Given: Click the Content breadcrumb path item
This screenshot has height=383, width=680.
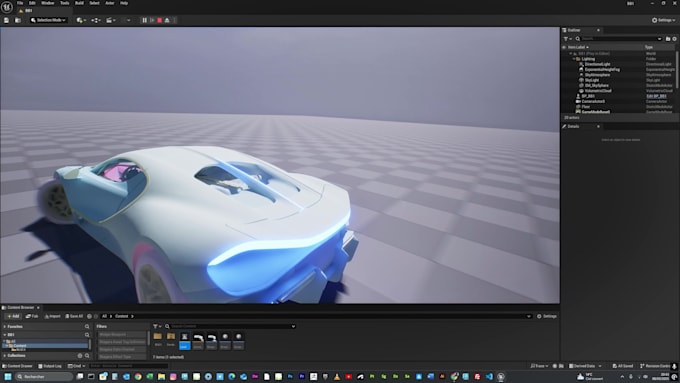Looking at the screenshot, I should pyautogui.click(x=121, y=316).
